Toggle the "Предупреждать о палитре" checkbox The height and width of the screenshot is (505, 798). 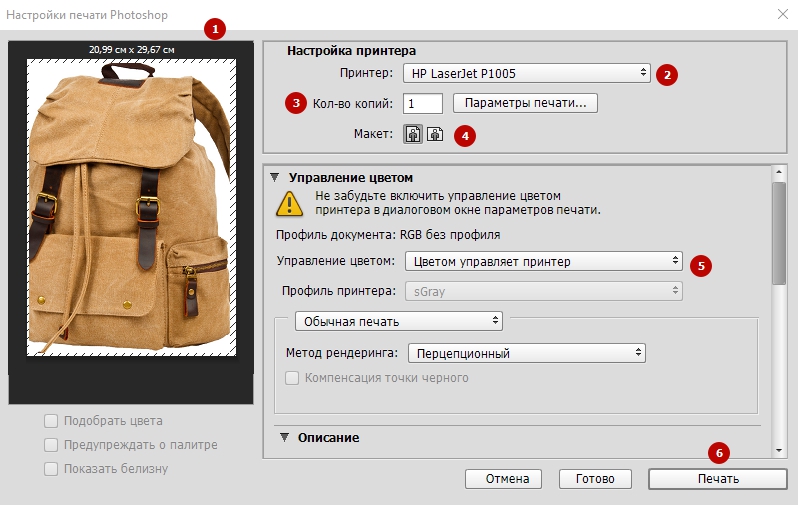click(51, 445)
